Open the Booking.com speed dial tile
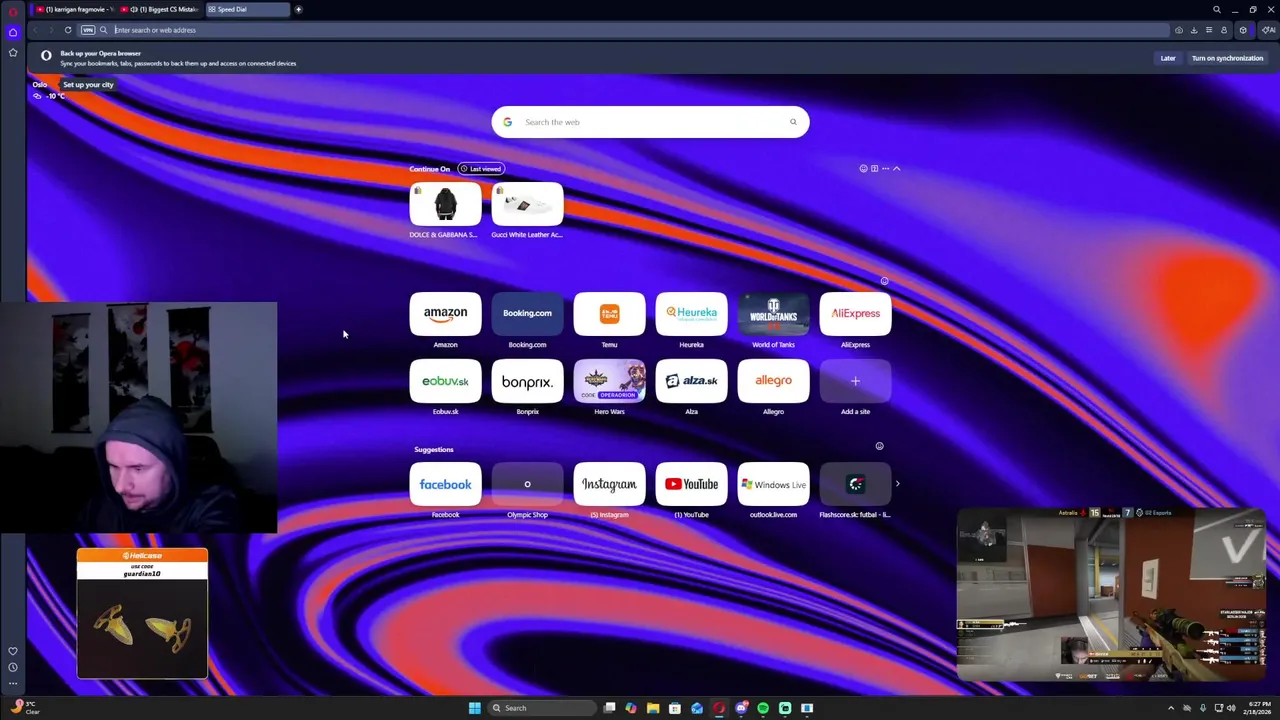1280x720 pixels. point(527,314)
